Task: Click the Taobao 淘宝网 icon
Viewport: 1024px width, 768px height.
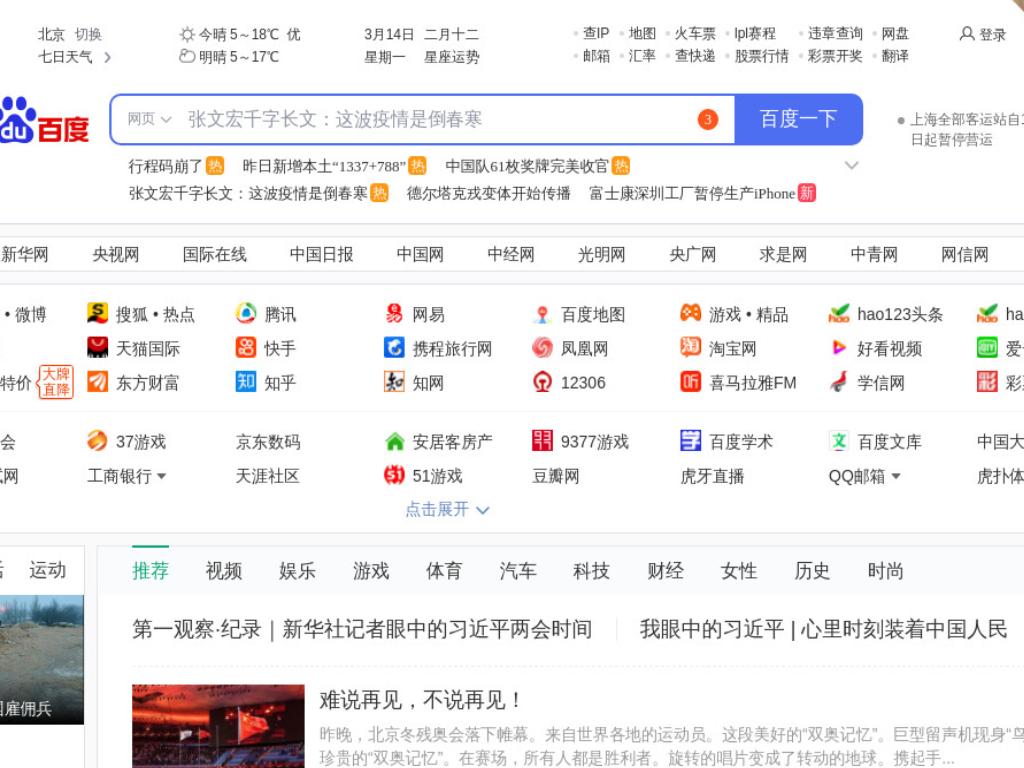Action: [690, 347]
